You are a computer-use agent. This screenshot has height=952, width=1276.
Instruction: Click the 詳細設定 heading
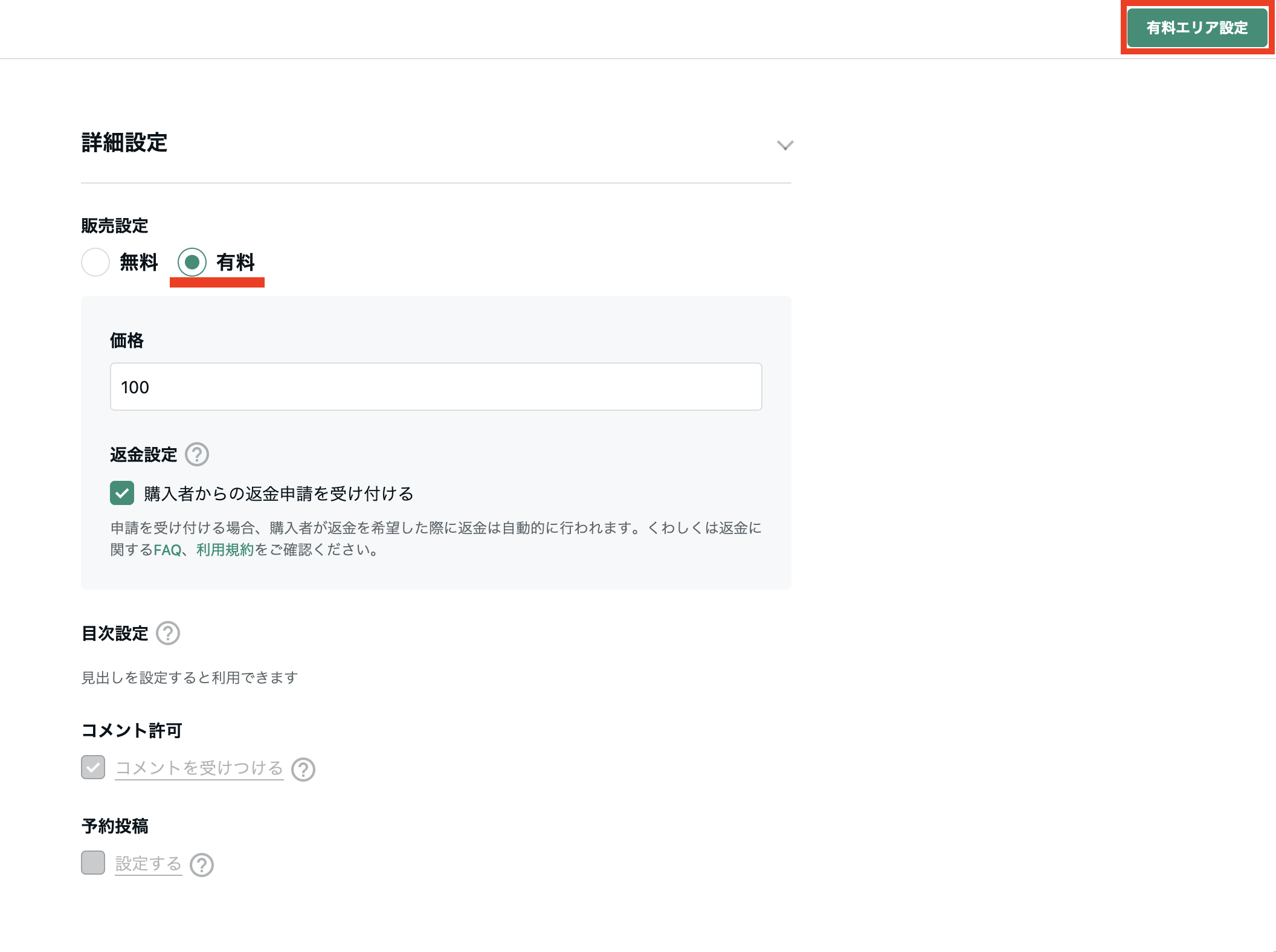click(x=124, y=143)
